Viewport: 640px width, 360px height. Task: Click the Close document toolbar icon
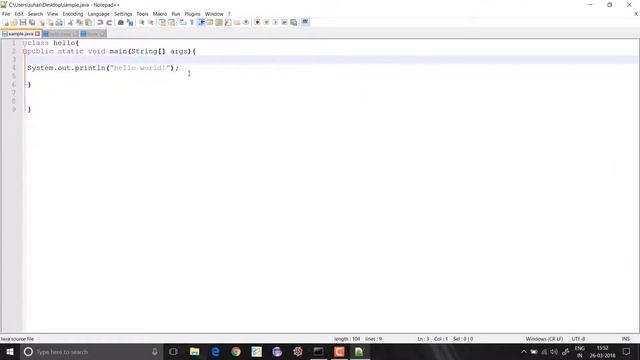pyautogui.click(x=42, y=22)
